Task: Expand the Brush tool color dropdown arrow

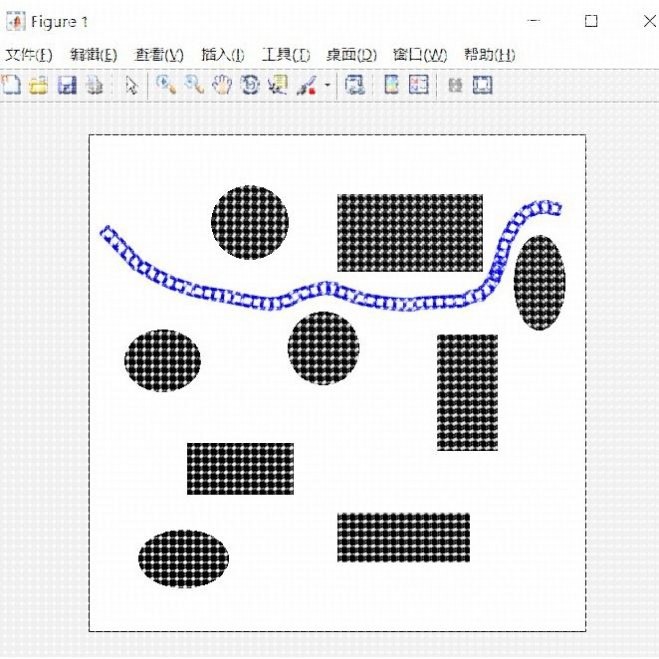Action: 327,85
